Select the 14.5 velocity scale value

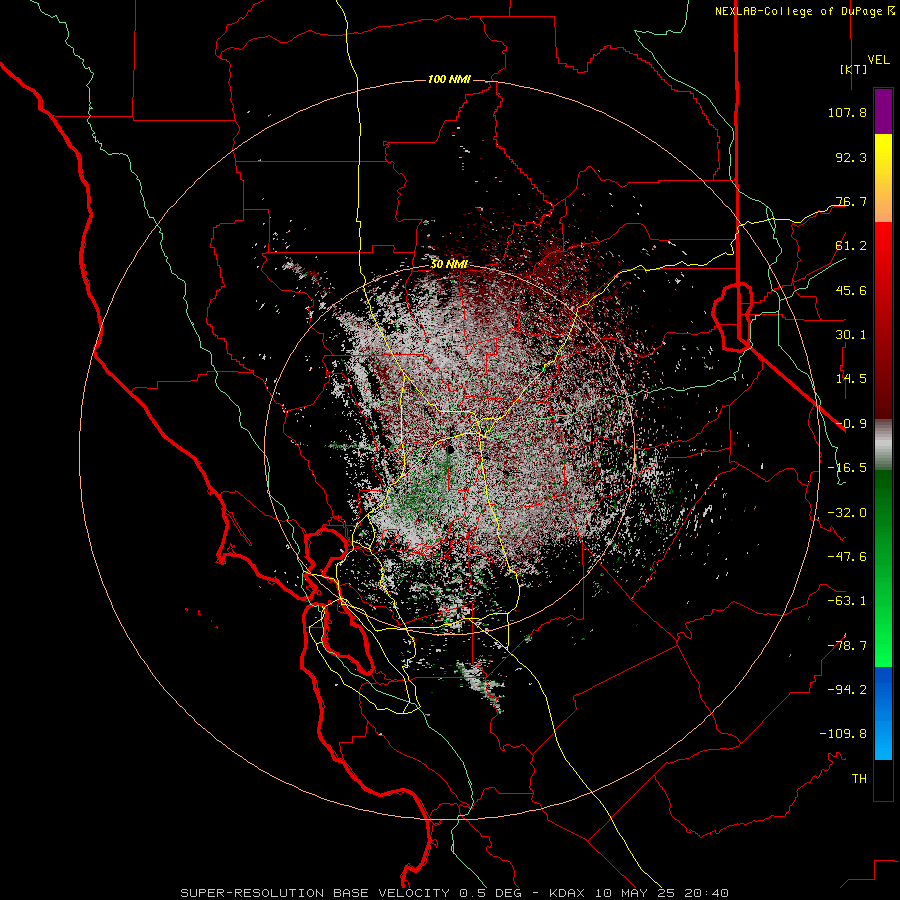pyautogui.click(x=851, y=379)
